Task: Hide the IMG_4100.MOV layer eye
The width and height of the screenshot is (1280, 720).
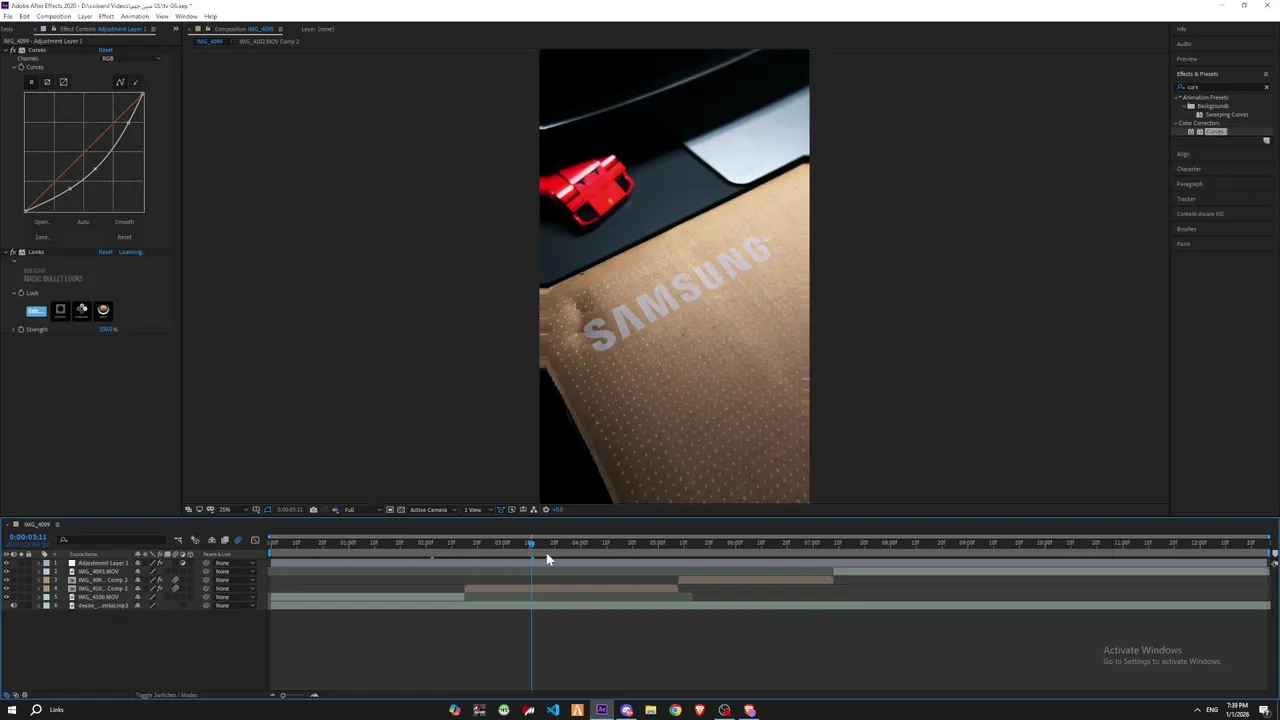Action: [x=6, y=597]
